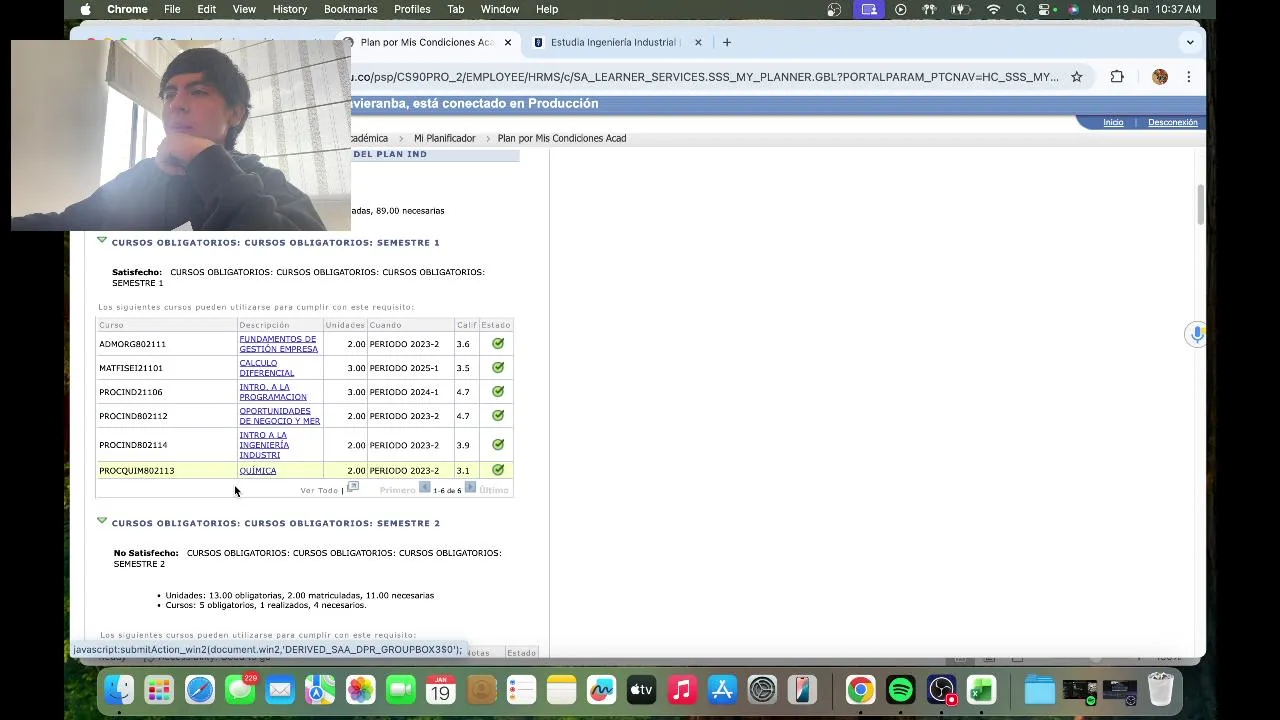Click the green check status for PROCIND21106
This screenshot has width=1280, height=720.
coord(498,392)
